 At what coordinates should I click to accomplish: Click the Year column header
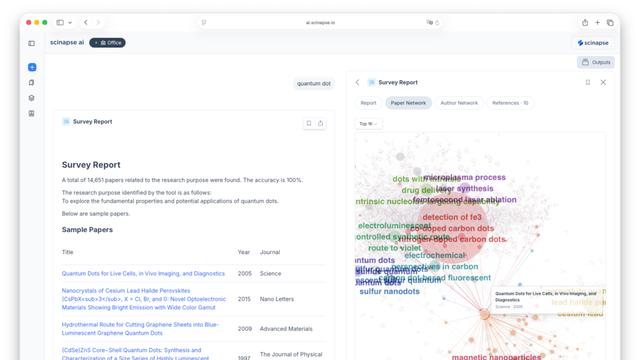pos(244,252)
